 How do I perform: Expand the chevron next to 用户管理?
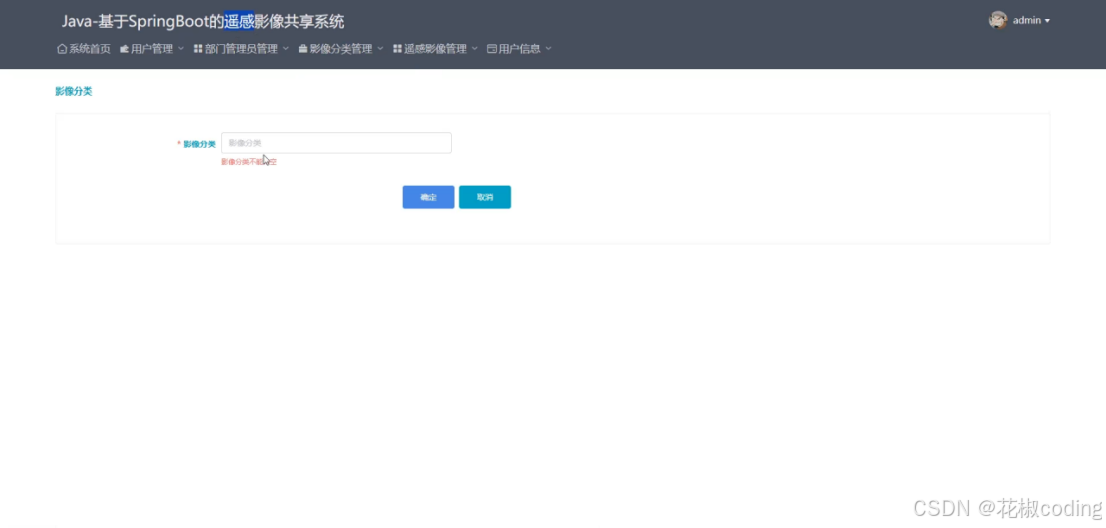(181, 49)
